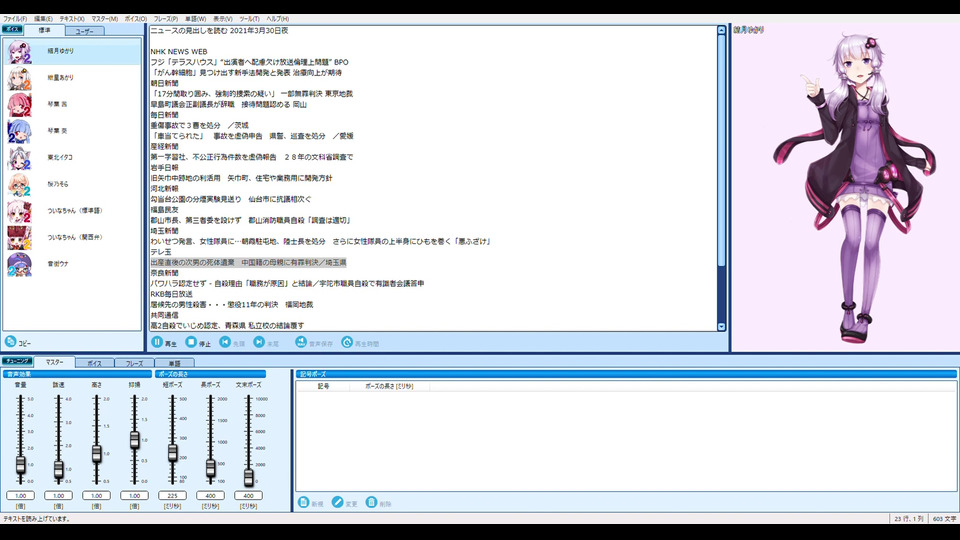Image resolution: width=960 pixels, height=540 pixels.
Task: Open the マスター(M) menu
Action: click(105, 19)
